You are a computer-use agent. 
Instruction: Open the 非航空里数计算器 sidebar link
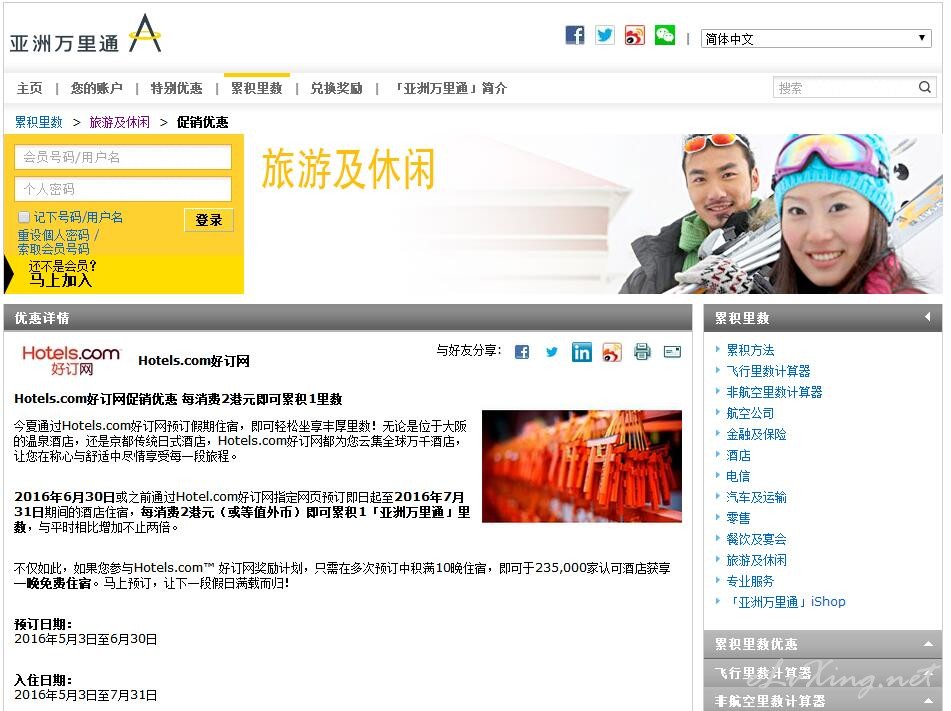pos(775,393)
